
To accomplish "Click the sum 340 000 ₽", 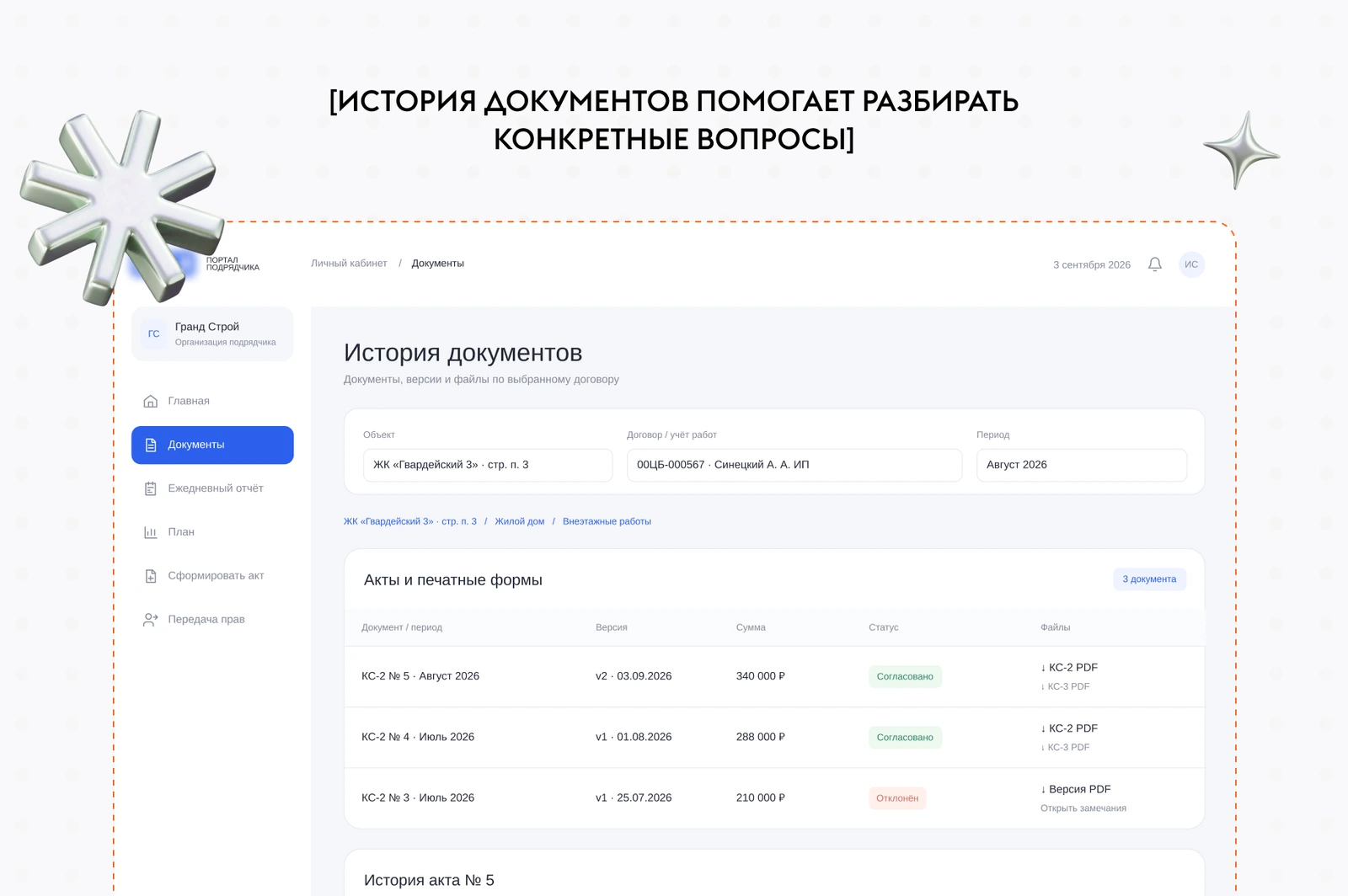I will 761,676.
